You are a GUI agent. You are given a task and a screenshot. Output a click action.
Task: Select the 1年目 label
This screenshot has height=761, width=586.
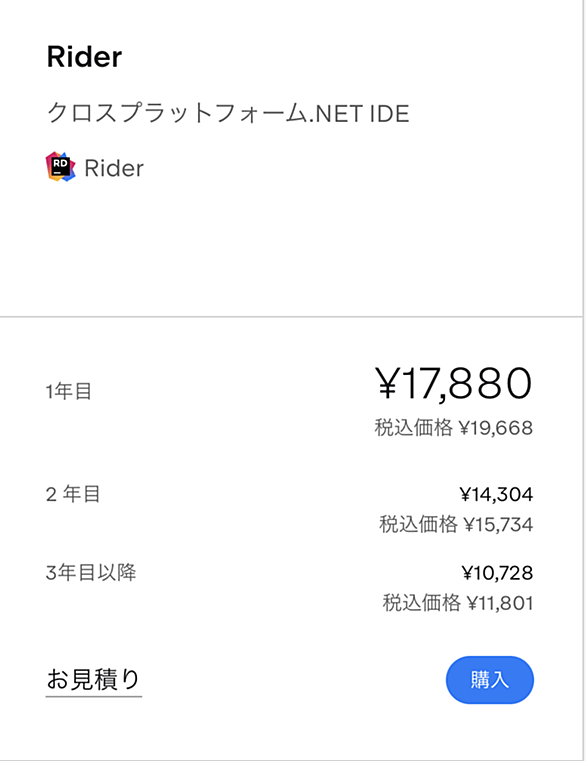click(68, 391)
